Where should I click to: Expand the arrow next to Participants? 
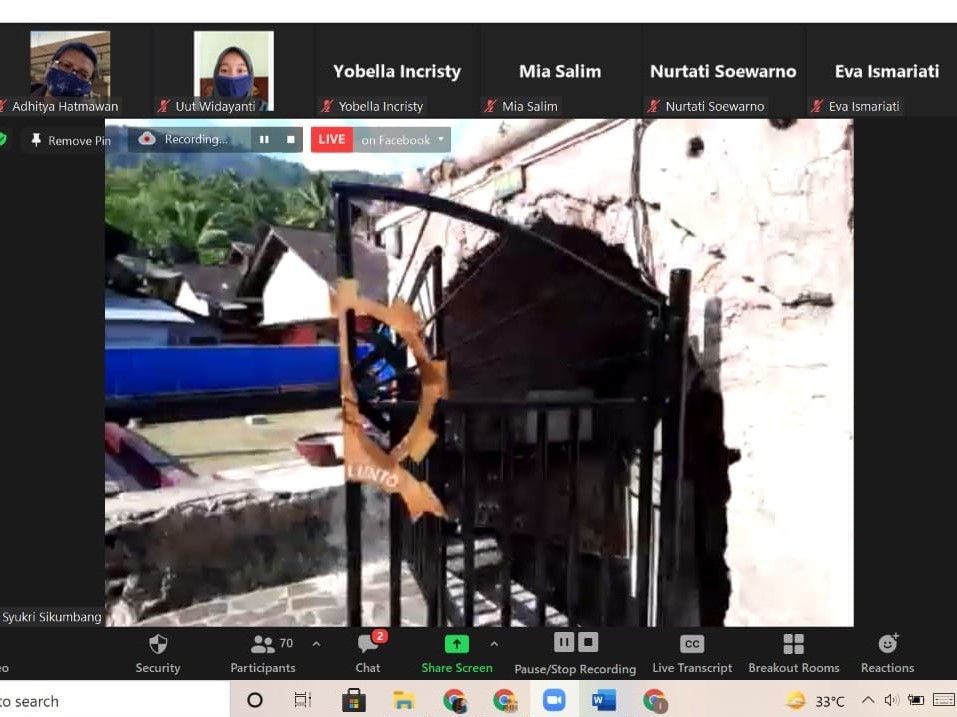tap(316, 644)
